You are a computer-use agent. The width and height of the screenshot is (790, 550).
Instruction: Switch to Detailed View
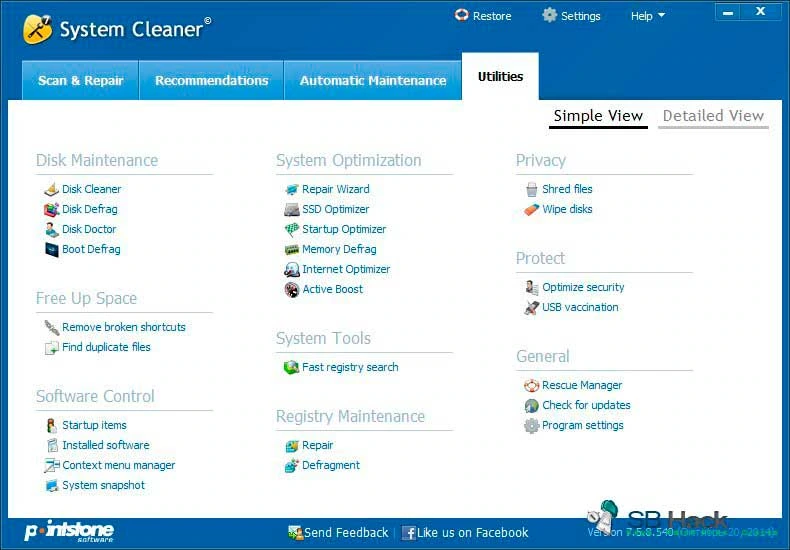coord(713,116)
